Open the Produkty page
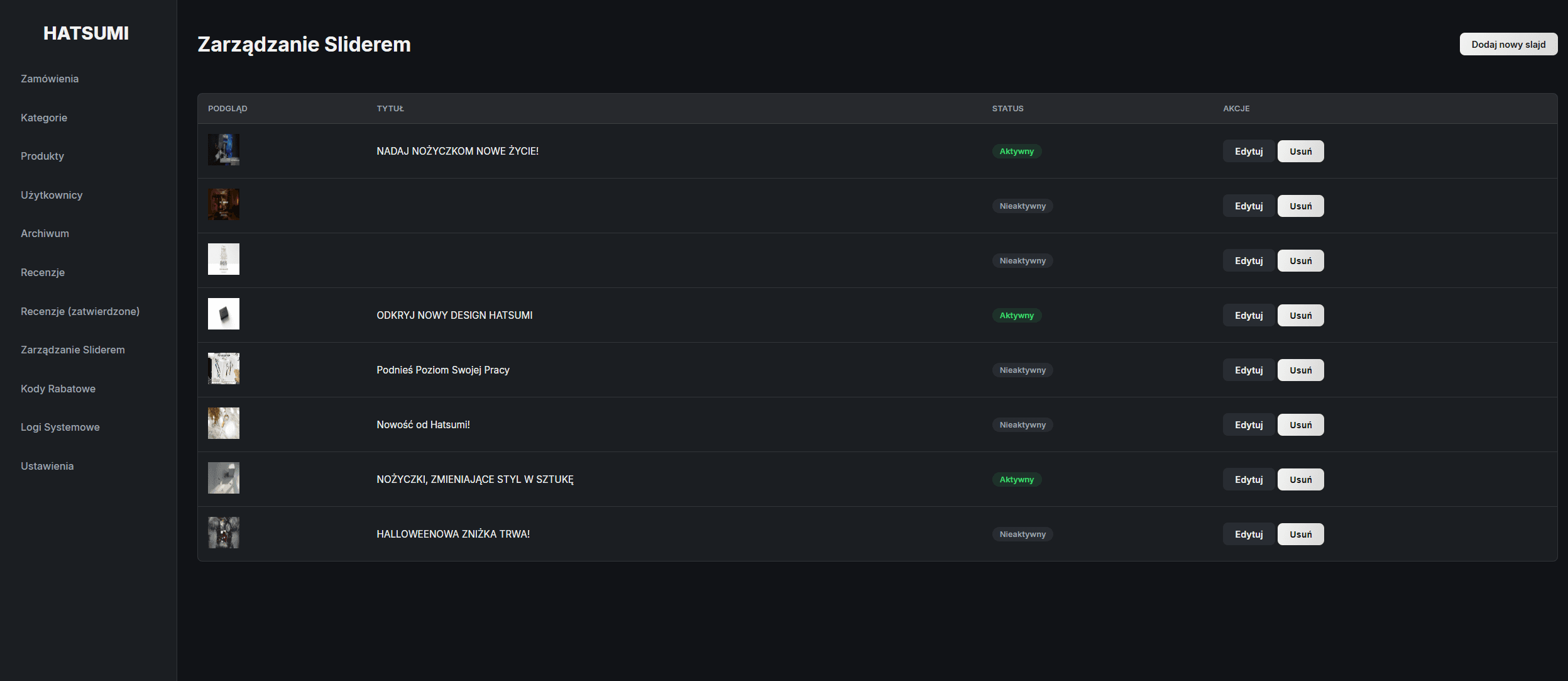This screenshot has width=1568, height=681. [42, 156]
